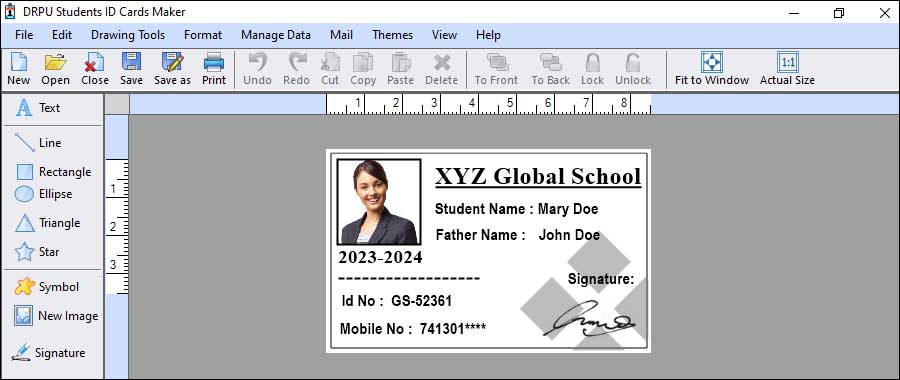The height and width of the screenshot is (380, 900).
Task: Send object To Back
Action: (x=550, y=69)
